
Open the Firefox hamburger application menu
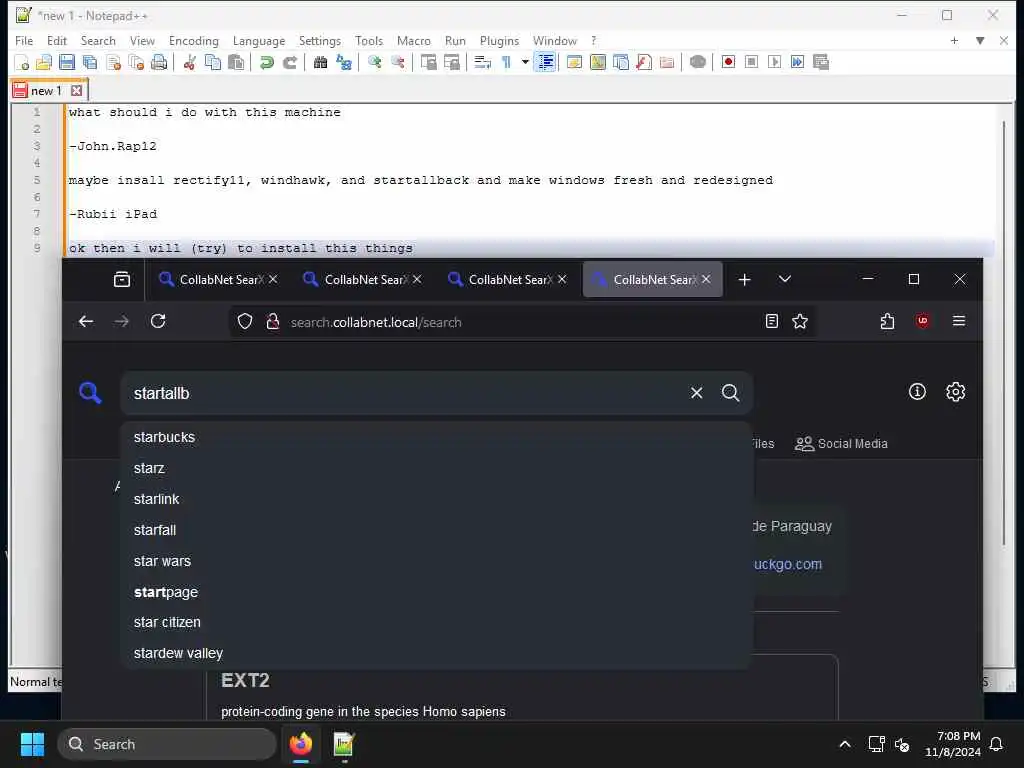coord(959,321)
